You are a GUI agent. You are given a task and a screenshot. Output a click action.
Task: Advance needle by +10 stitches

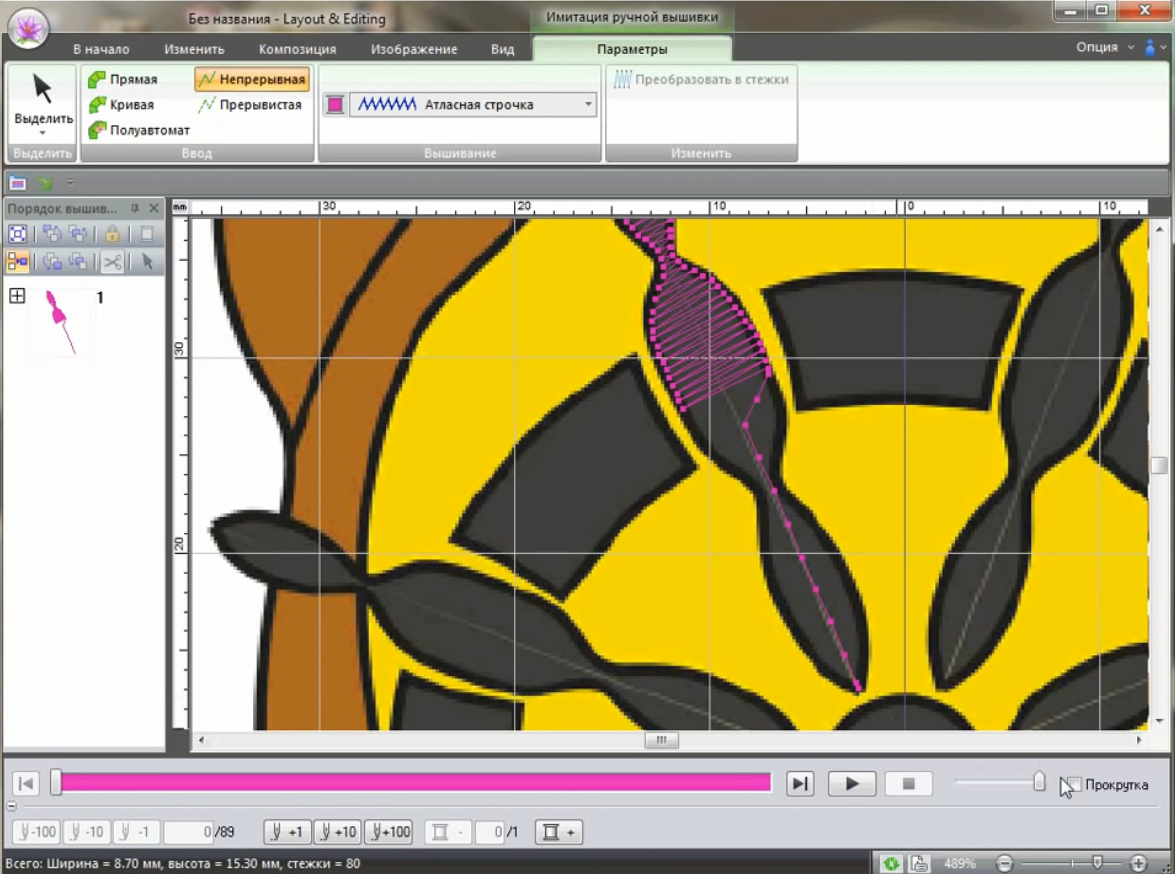337,832
